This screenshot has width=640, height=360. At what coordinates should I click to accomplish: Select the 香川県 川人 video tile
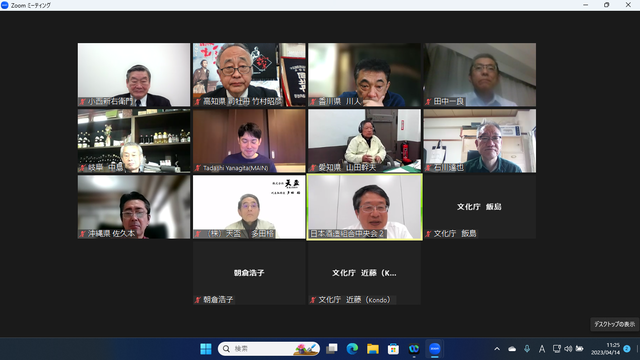pos(364,75)
